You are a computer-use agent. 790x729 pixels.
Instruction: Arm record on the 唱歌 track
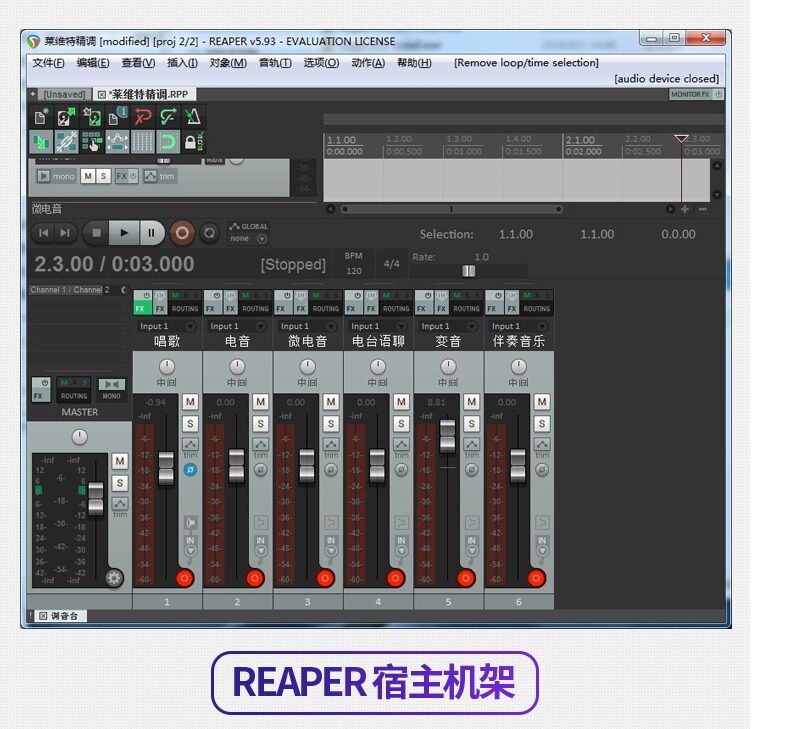pos(184,578)
